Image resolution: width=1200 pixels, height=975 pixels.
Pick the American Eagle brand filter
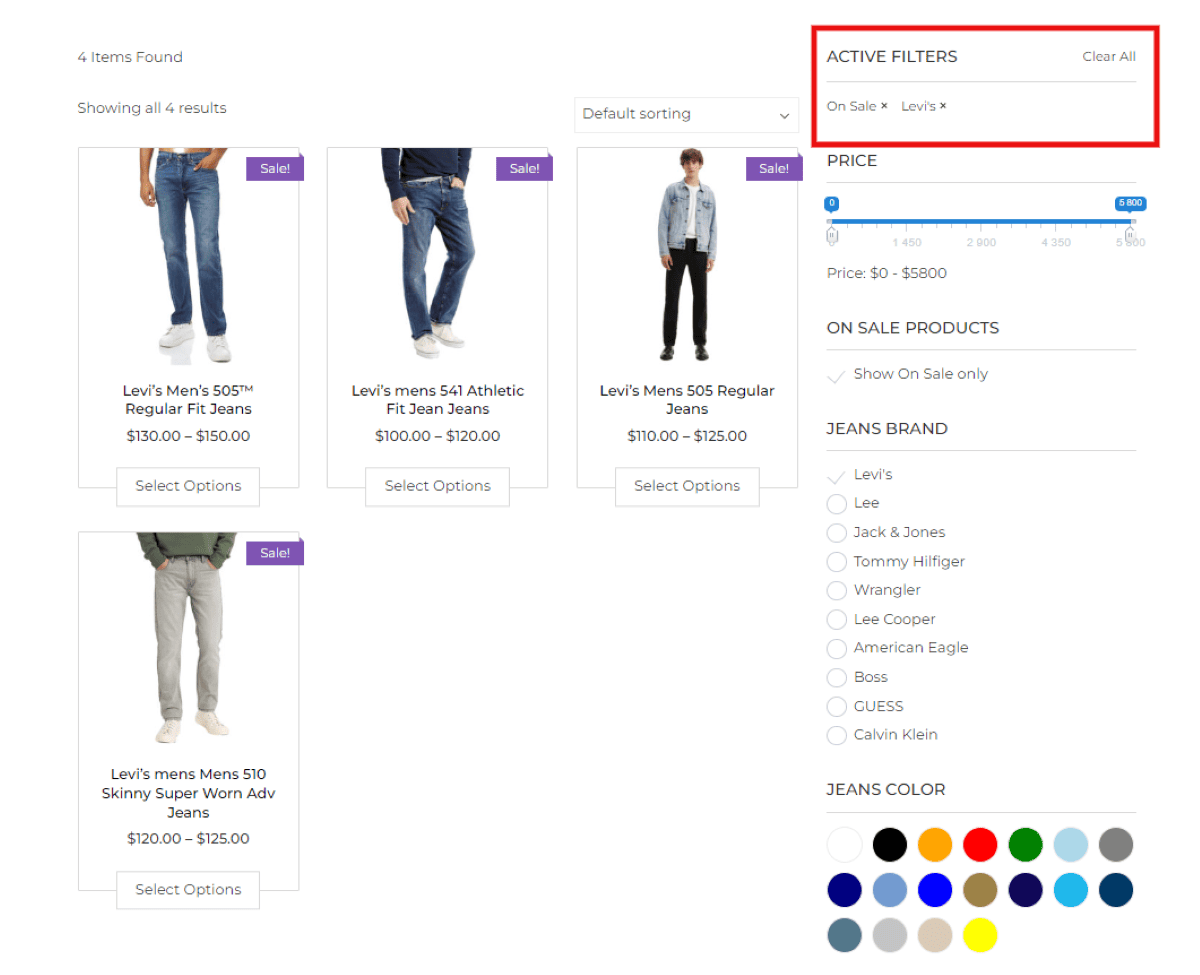tap(837, 649)
